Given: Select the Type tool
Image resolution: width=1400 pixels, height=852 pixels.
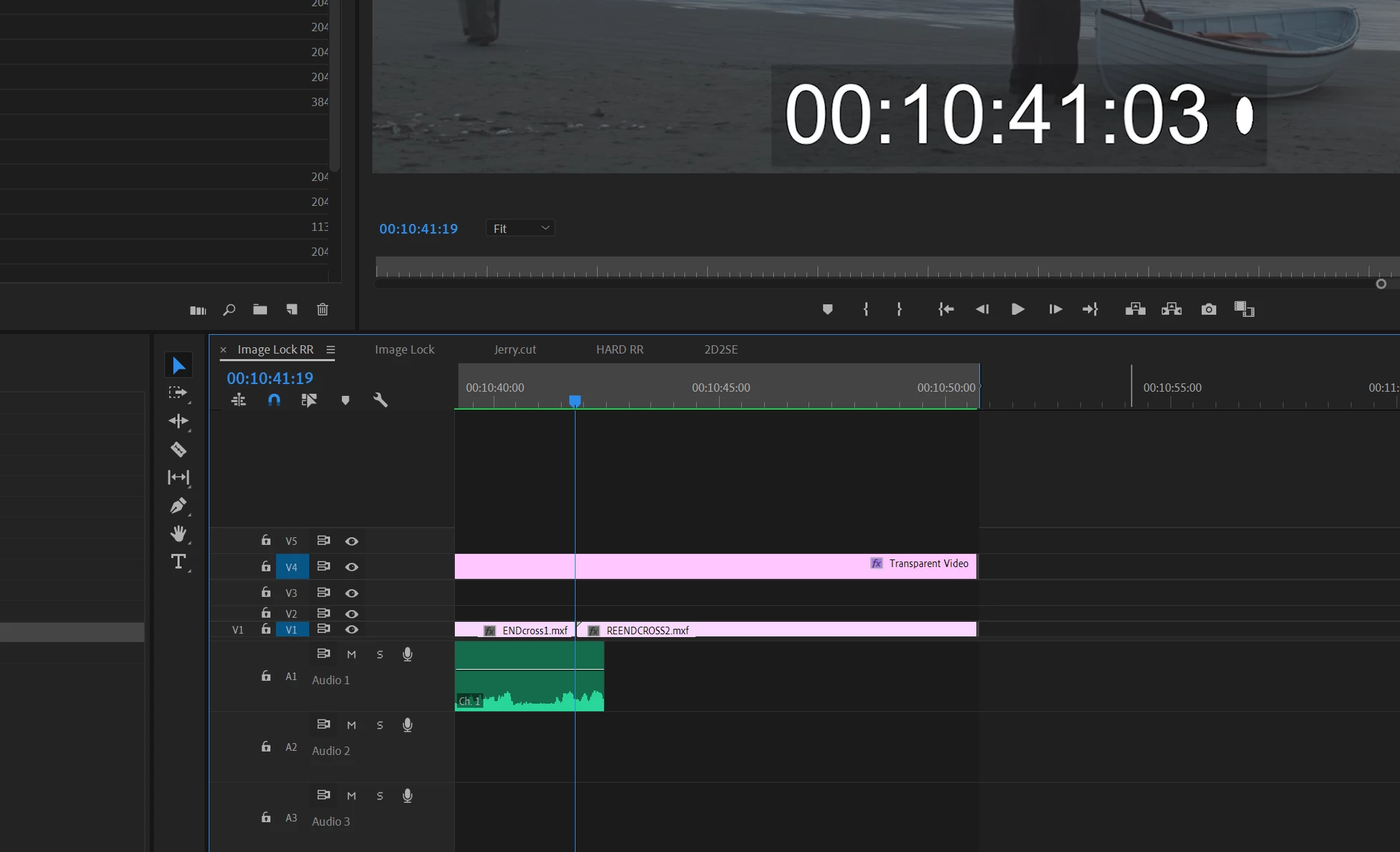Looking at the screenshot, I should [178, 562].
